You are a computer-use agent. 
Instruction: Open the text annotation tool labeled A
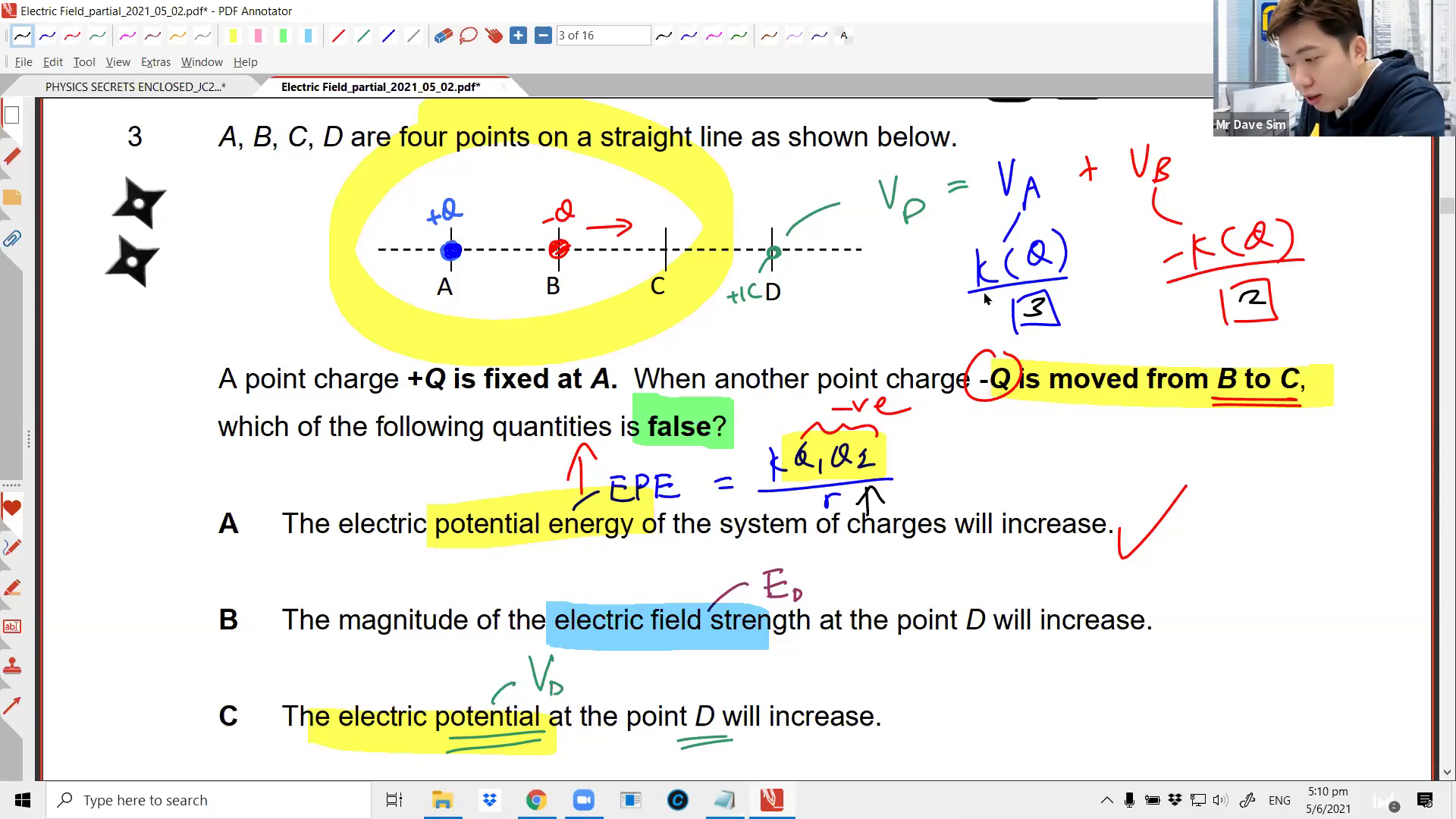coord(843,36)
